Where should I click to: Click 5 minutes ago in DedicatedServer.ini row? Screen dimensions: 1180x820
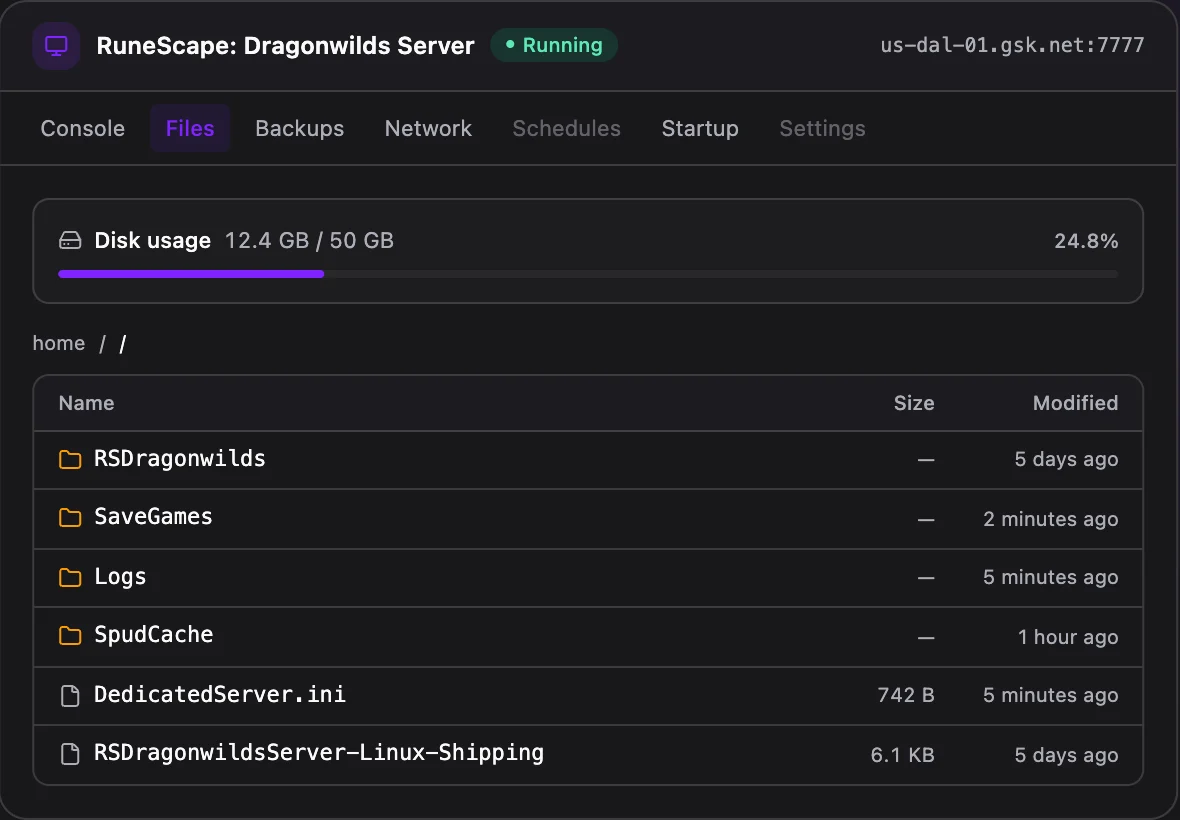point(1051,695)
